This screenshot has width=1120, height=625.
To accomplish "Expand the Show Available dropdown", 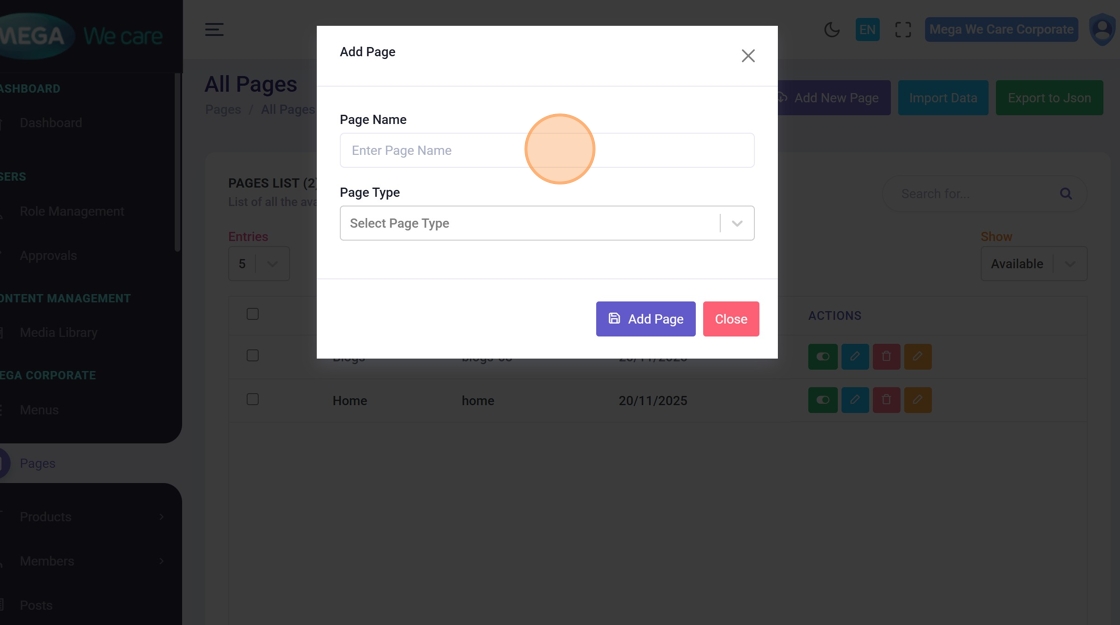I will (1033, 264).
